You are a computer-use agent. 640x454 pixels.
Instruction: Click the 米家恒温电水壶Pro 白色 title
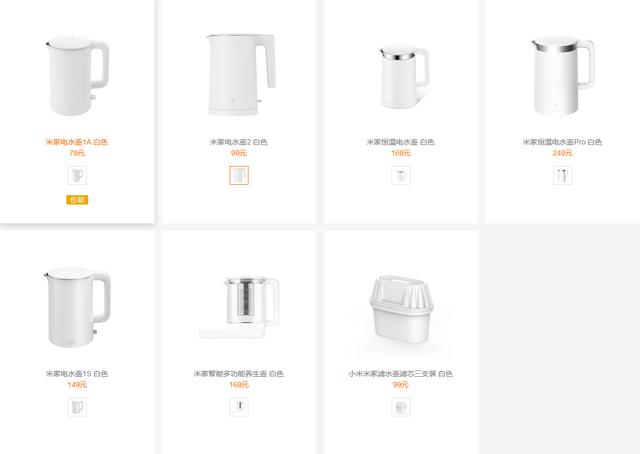tap(562, 142)
